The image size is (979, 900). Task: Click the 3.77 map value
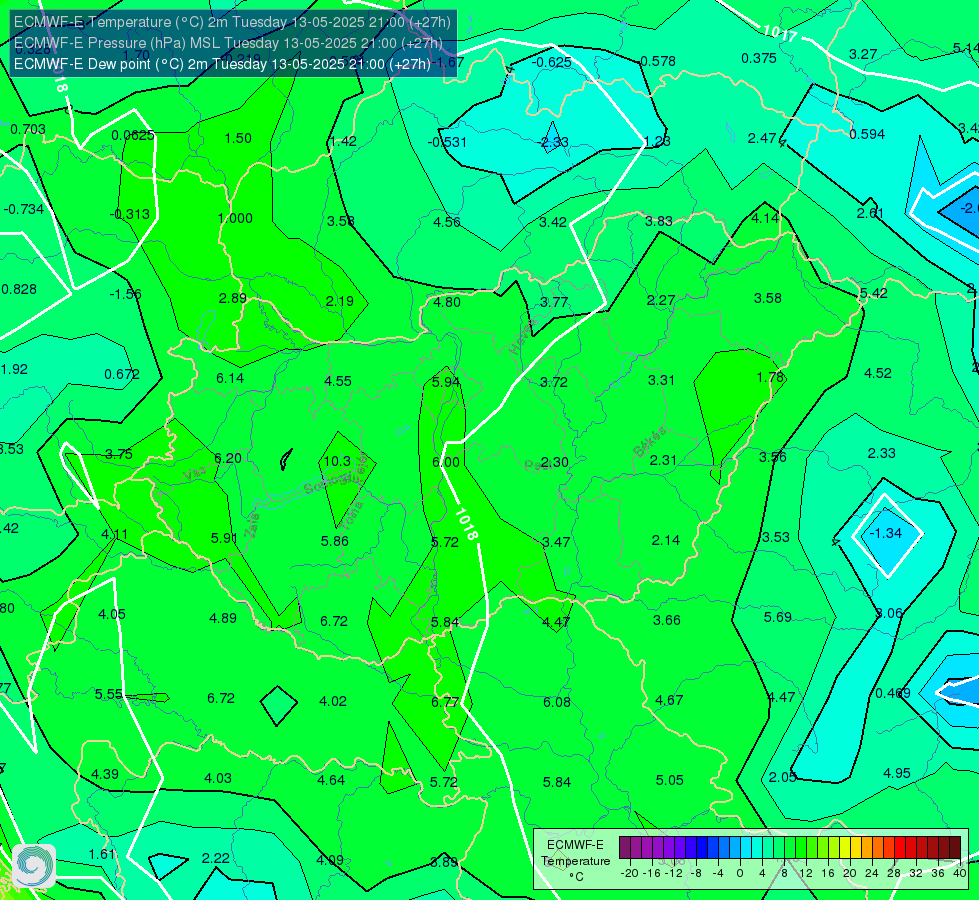[x=554, y=302]
